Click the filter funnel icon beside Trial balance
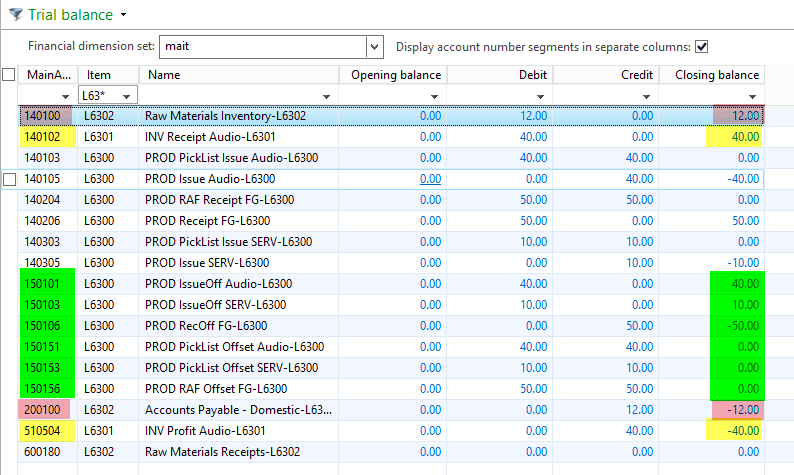The height and width of the screenshot is (475, 794). coord(15,14)
